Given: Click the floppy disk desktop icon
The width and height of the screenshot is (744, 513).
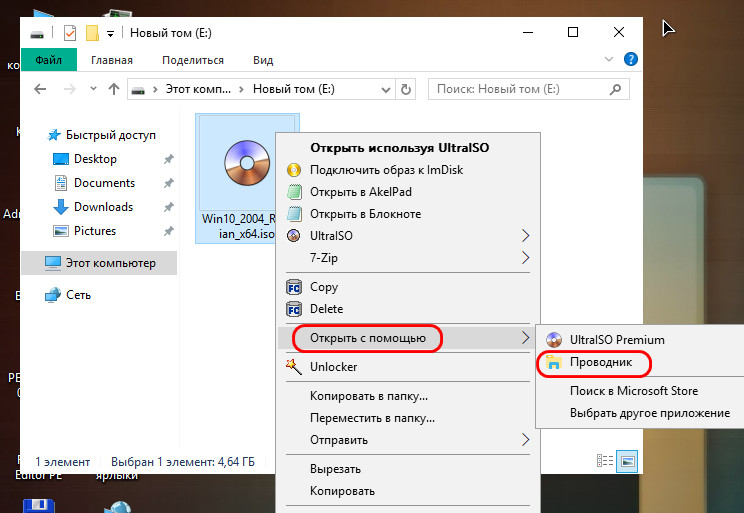Looking at the screenshot, I should (38, 506).
